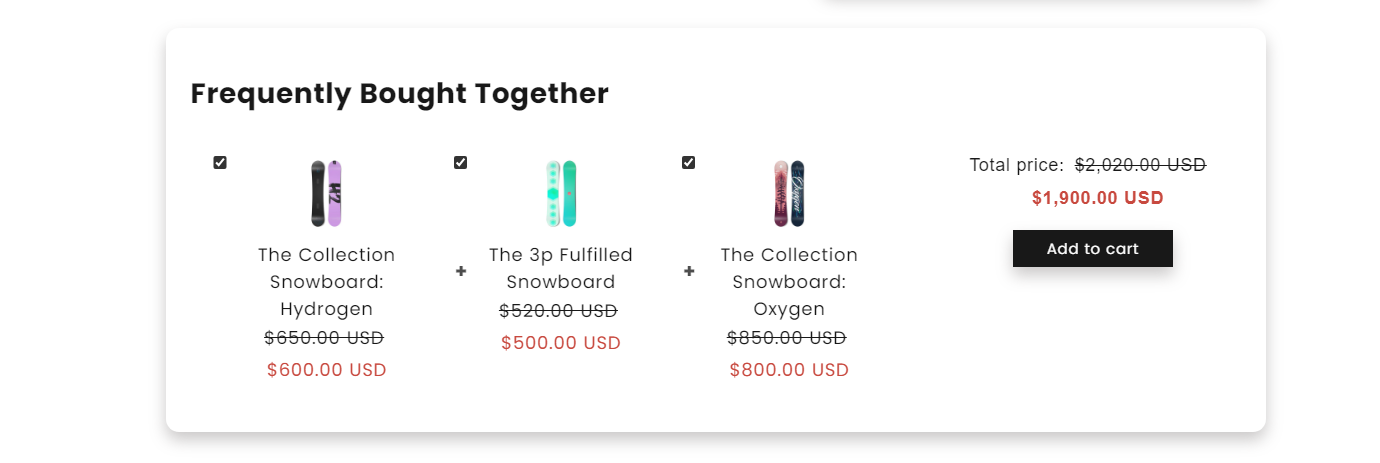The height and width of the screenshot is (463, 1380).
Task: Open The Collection Snowboard: Oxygen link
Action: (x=789, y=282)
